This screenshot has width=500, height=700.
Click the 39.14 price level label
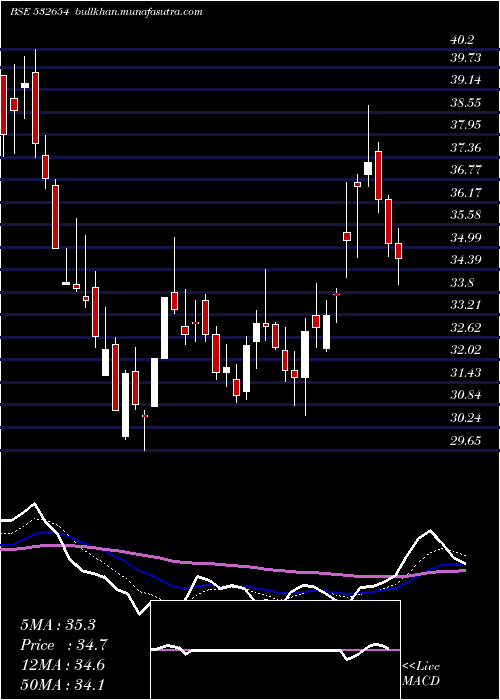pyautogui.click(x=465, y=80)
